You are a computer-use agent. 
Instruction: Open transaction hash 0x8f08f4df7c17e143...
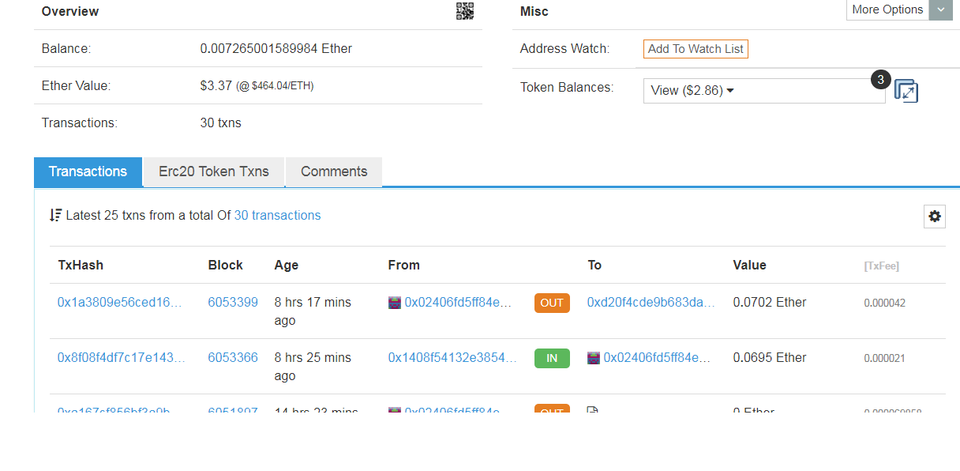point(121,358)
